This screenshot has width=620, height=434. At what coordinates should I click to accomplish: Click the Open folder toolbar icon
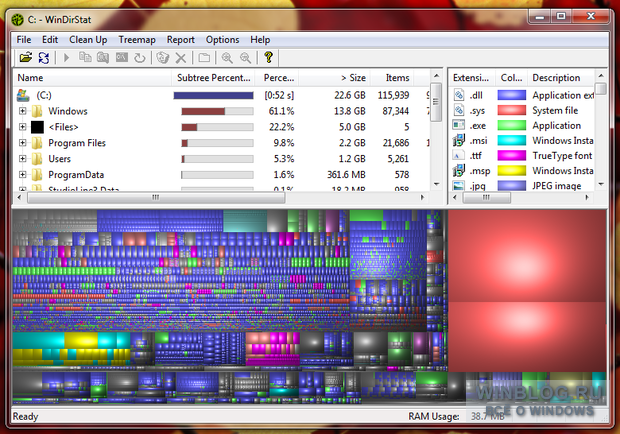click(26, 58)
